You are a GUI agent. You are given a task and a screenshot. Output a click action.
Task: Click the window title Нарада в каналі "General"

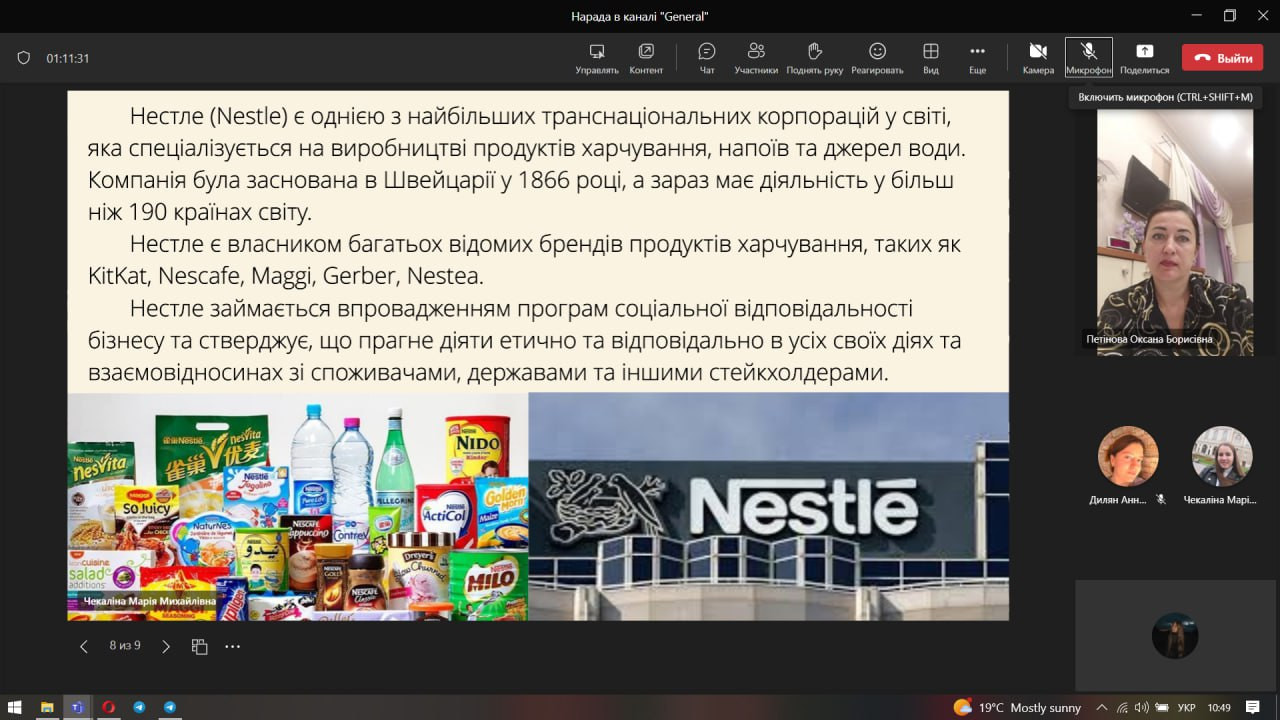640,16
